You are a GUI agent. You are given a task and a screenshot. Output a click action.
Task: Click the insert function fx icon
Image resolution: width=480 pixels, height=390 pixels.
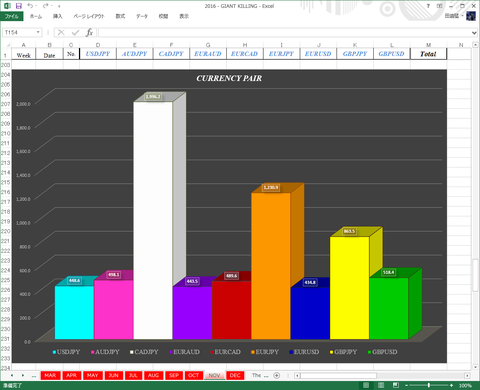(89, 32)
